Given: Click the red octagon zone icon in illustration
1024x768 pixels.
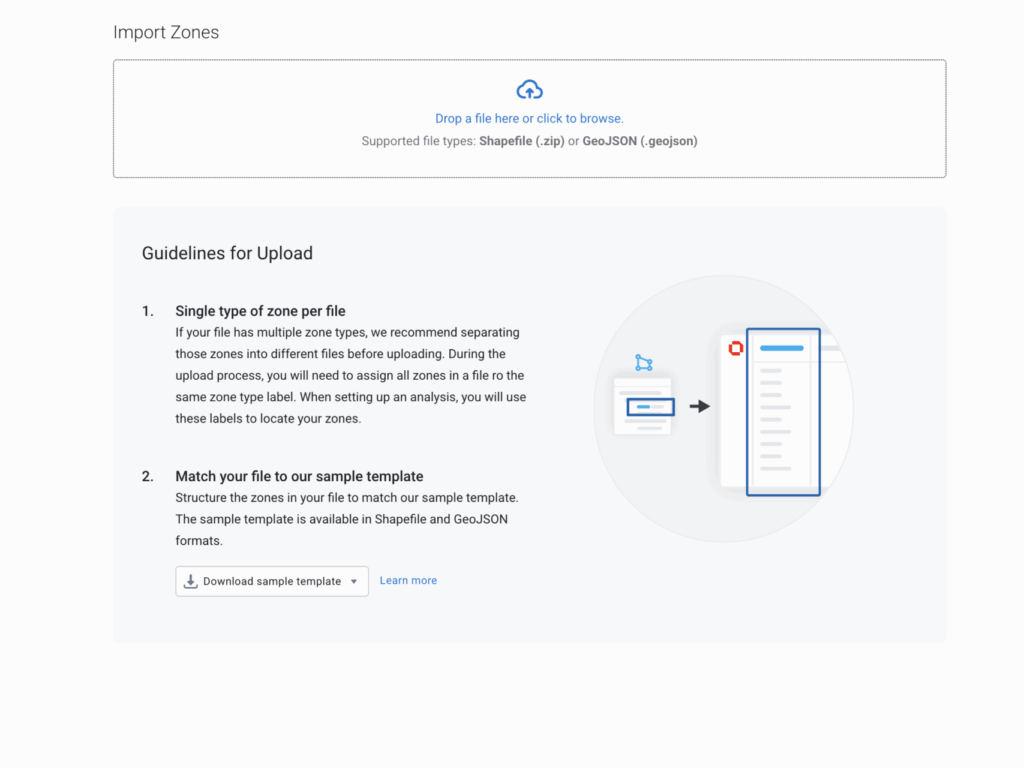Looking at the screenshot, I should pyautogui.click(x=735, y=348).
